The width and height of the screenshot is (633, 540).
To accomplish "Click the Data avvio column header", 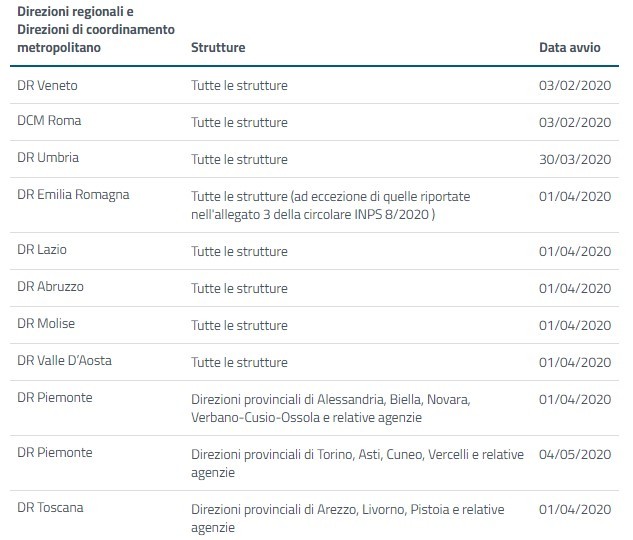I will (574, 48).
